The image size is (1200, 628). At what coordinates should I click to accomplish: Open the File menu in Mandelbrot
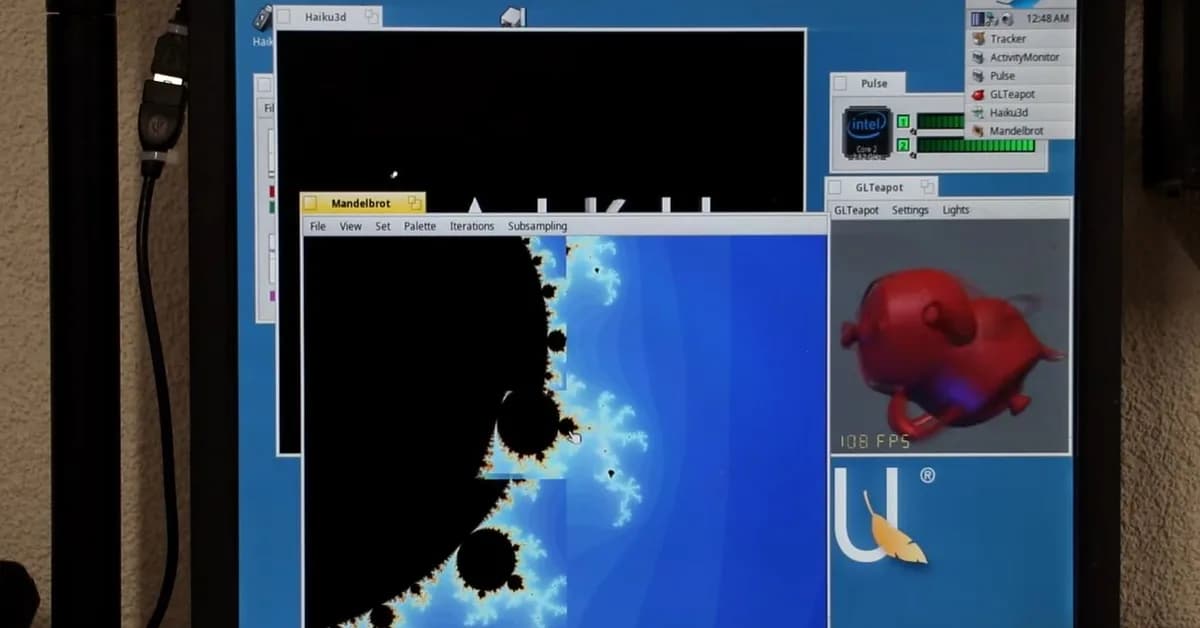pos(317,227)
